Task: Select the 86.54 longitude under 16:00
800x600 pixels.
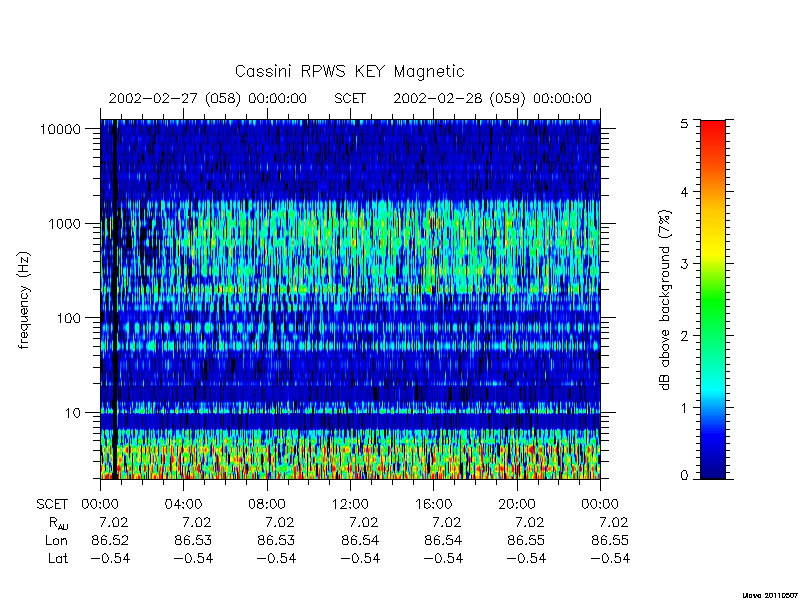Action: coord(443,540)
